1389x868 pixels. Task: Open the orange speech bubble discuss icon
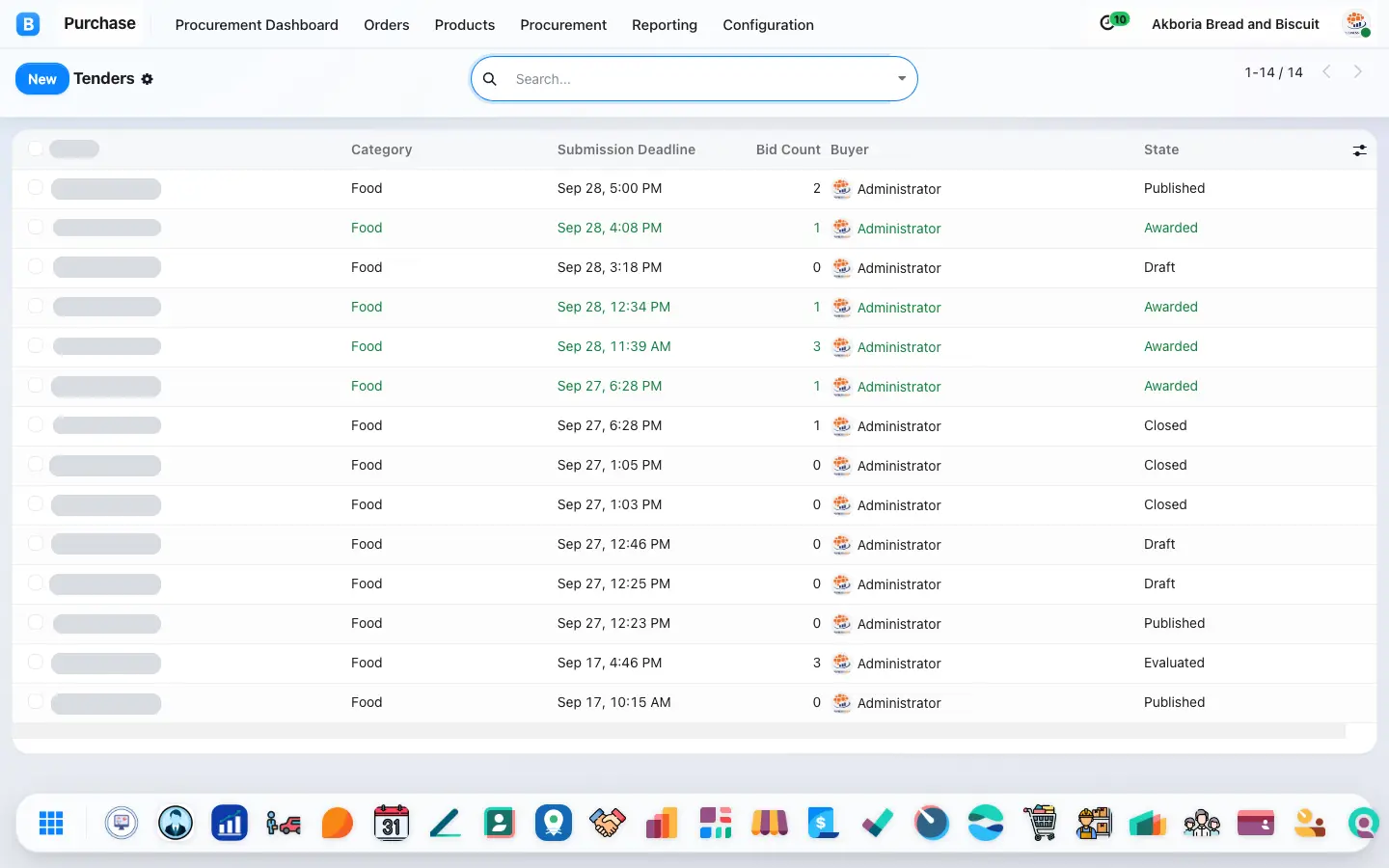point(338,823)
